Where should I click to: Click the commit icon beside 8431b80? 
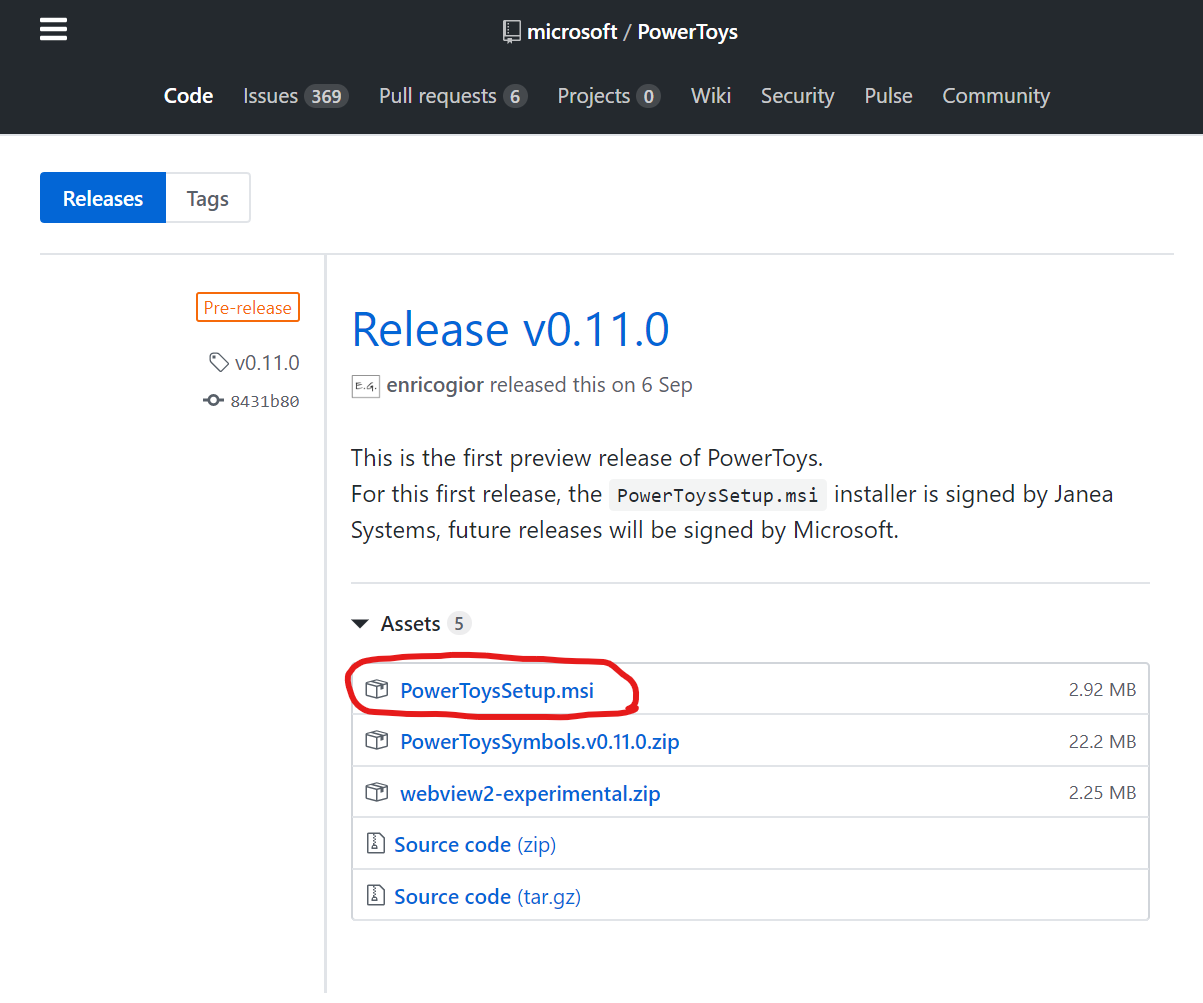[212, 401]
